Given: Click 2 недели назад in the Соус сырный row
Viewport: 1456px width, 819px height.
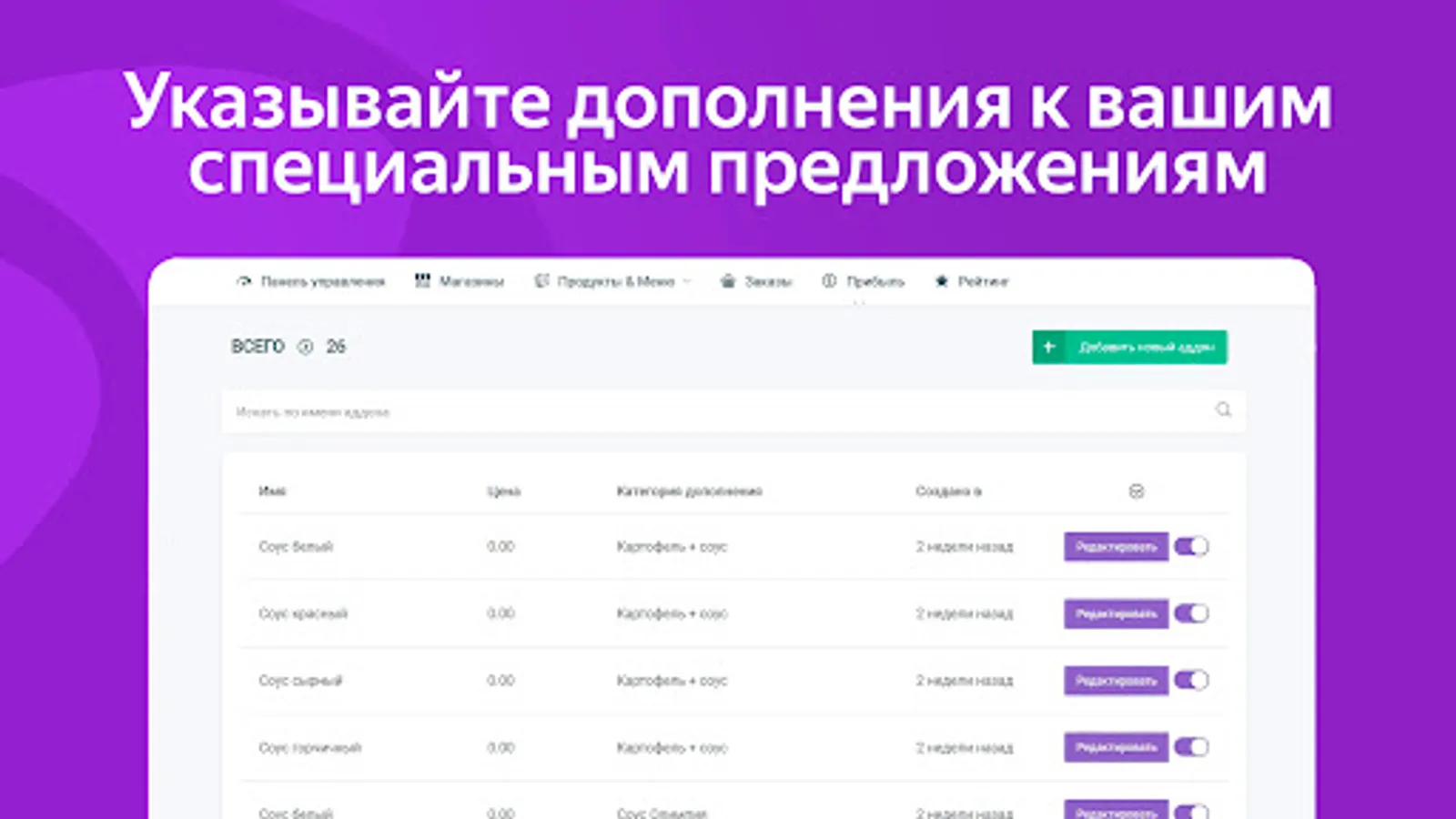Looking at the screenshot, I should coord(965,681).
